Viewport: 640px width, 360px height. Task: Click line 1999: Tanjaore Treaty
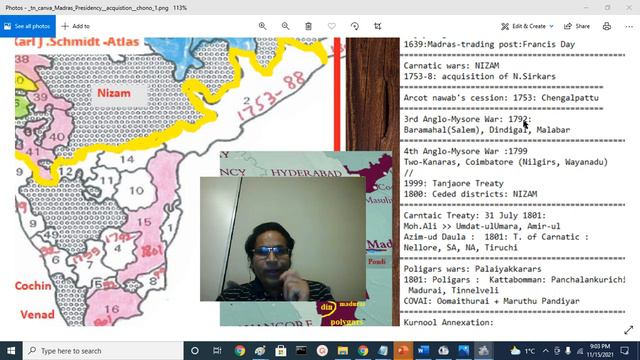tap(453, 184)
